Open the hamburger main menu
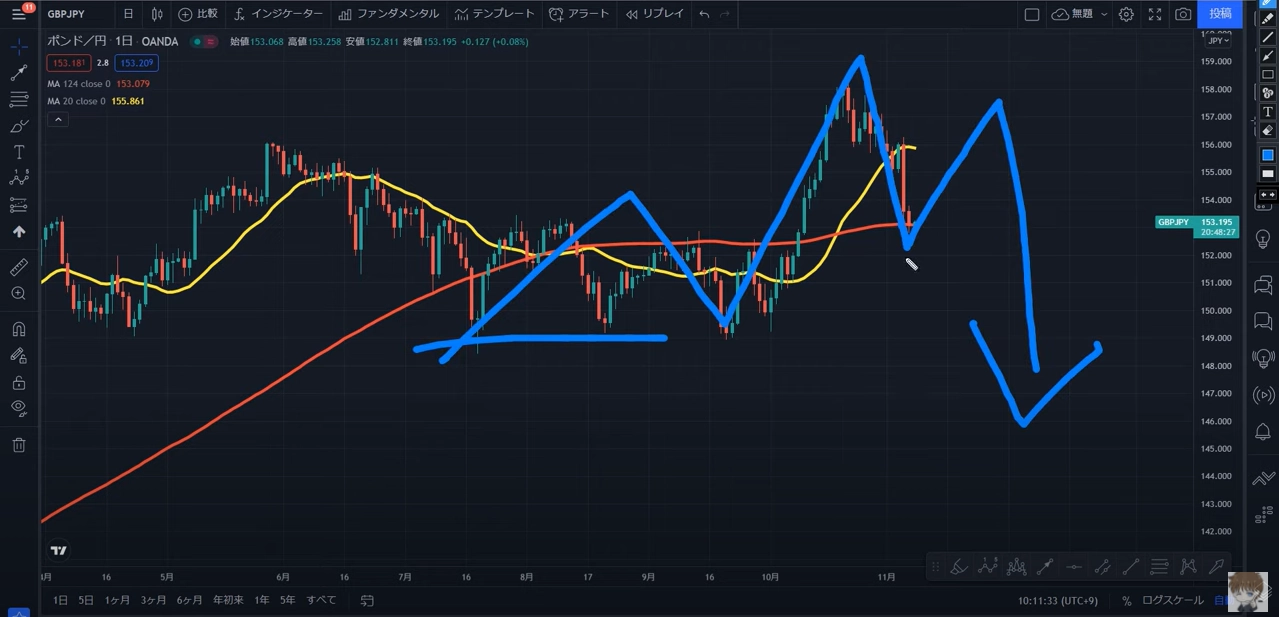Screen dimensions: 1279x617 (18, 14)
